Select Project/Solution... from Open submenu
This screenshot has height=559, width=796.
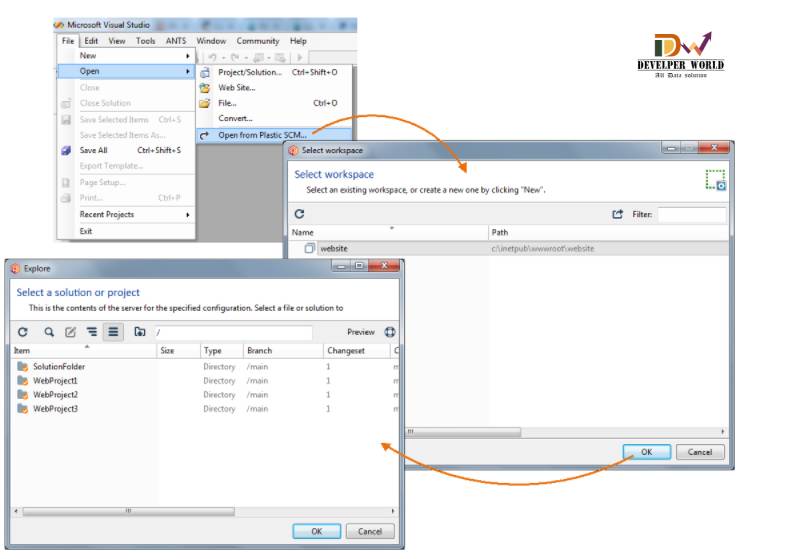[274, 72]
